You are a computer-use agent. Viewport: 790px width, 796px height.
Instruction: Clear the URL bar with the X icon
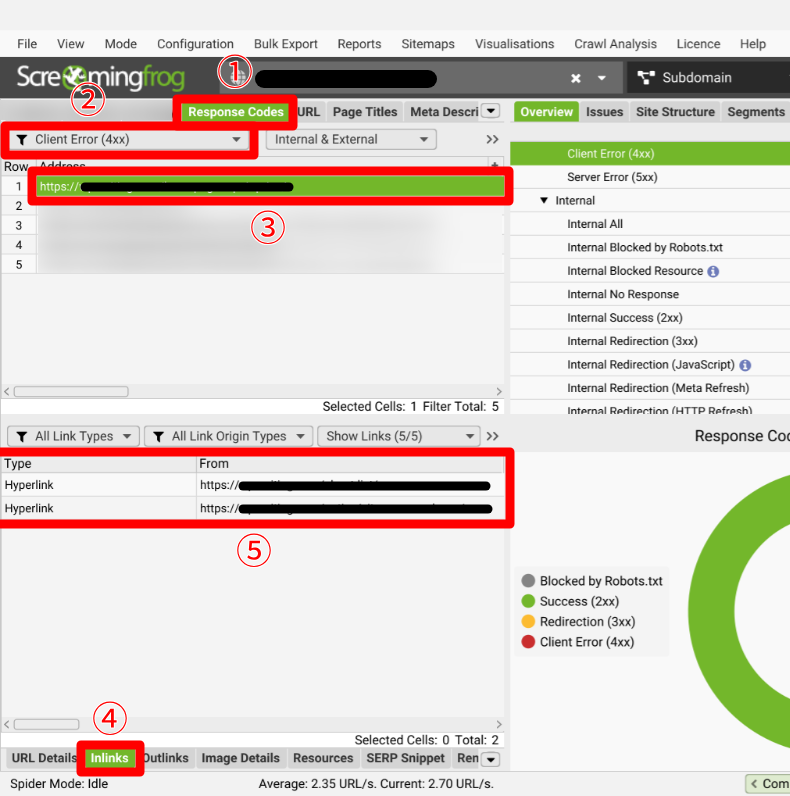(576, 78)
